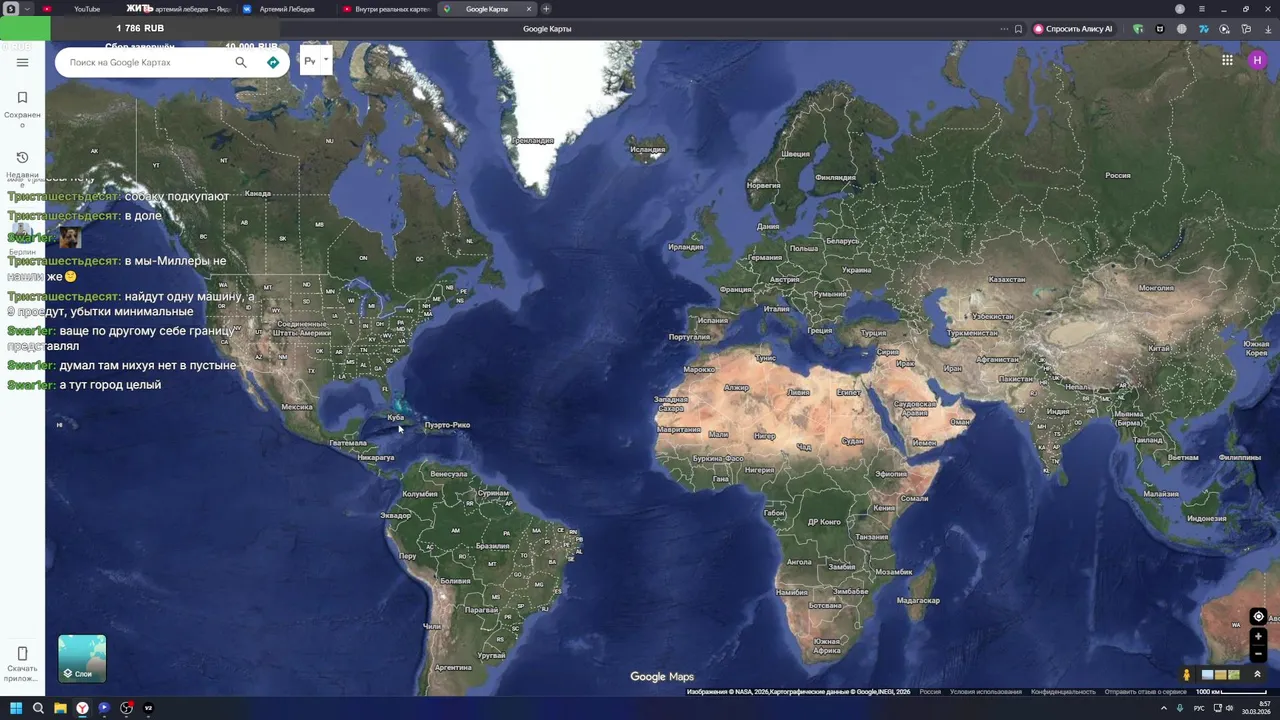Click the search magnifier in Maps search box

click(x=241, y=62)
